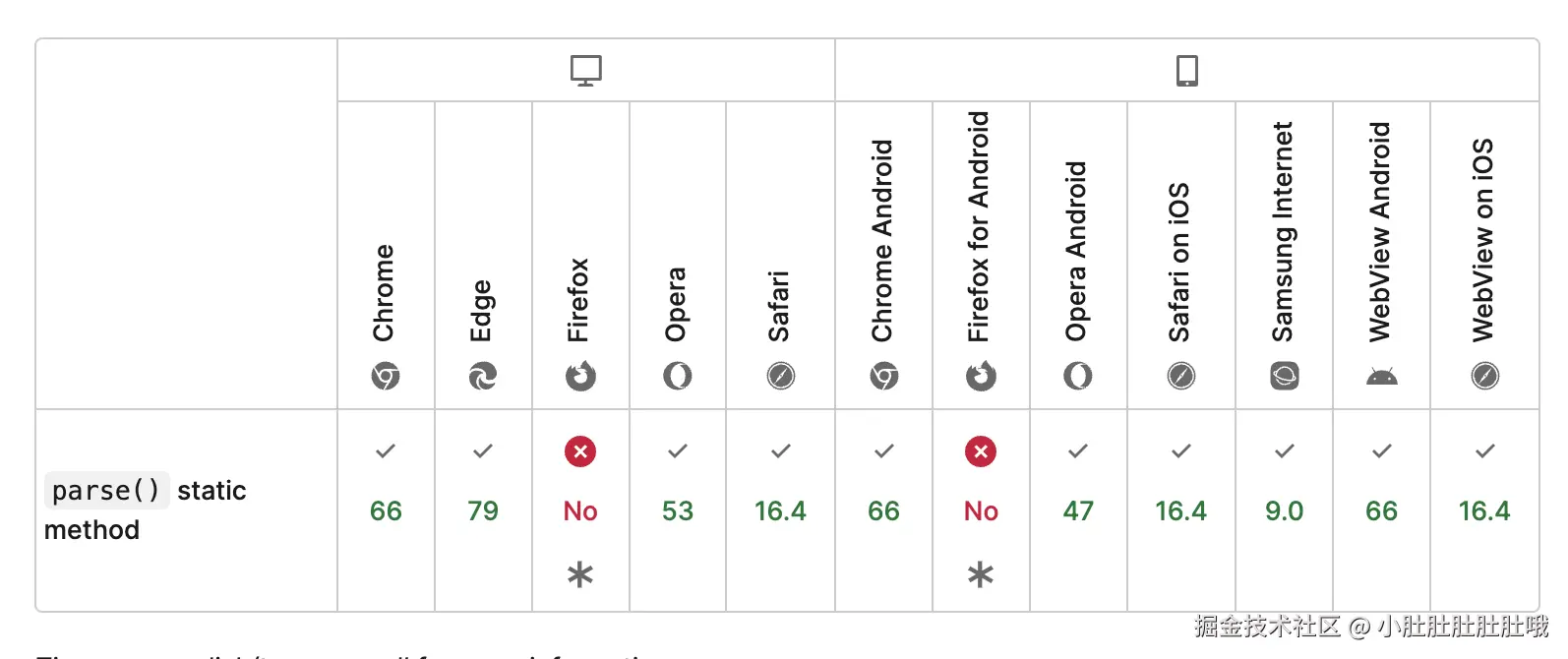Screen dimensions: 1568x659
Task: Click the WebView Android robot icon
Action: click(x=1381, y=376)
